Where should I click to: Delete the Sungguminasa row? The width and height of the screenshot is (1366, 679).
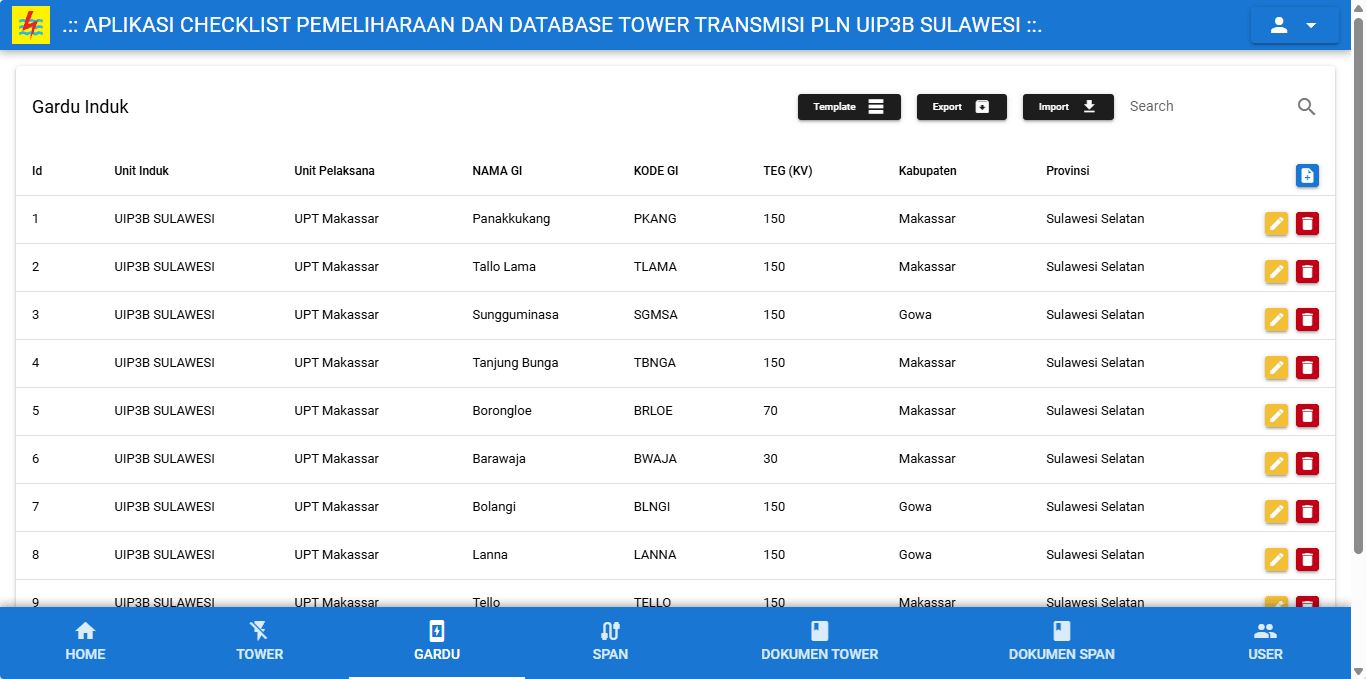point(1307,320)
